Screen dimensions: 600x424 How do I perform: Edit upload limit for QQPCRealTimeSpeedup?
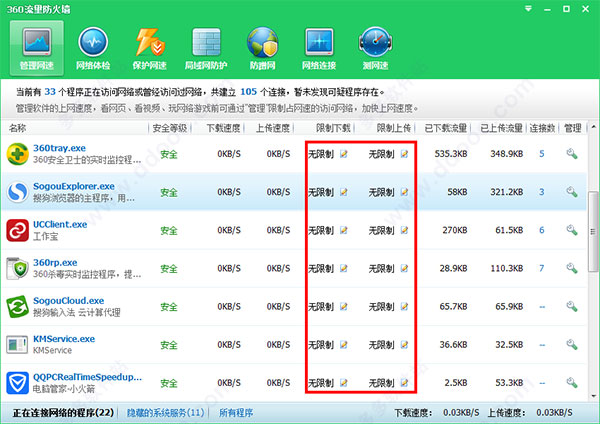[404, 383]
